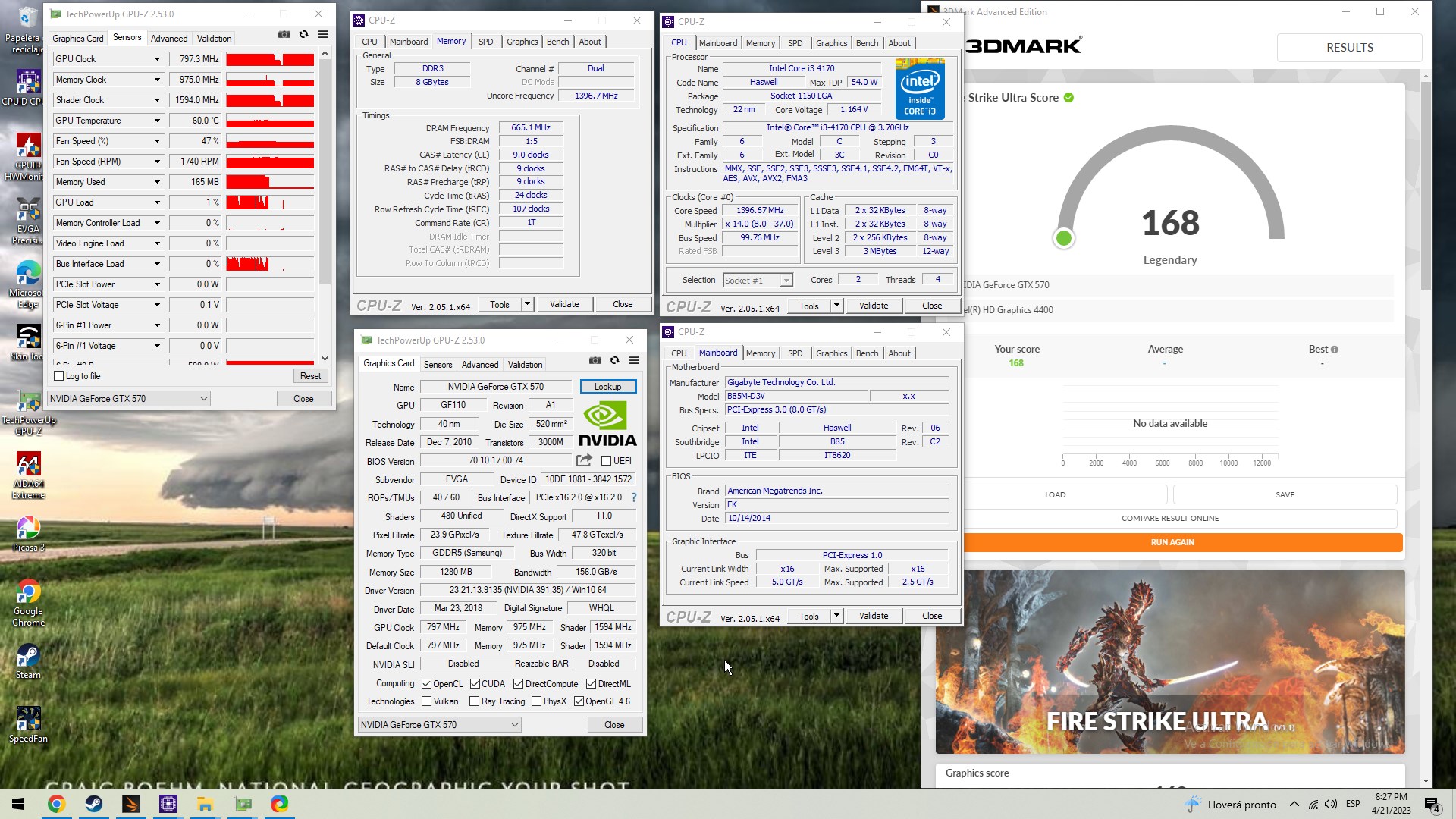Expand the GPU Temperature sensor dropdown

[x=157, y=121]
